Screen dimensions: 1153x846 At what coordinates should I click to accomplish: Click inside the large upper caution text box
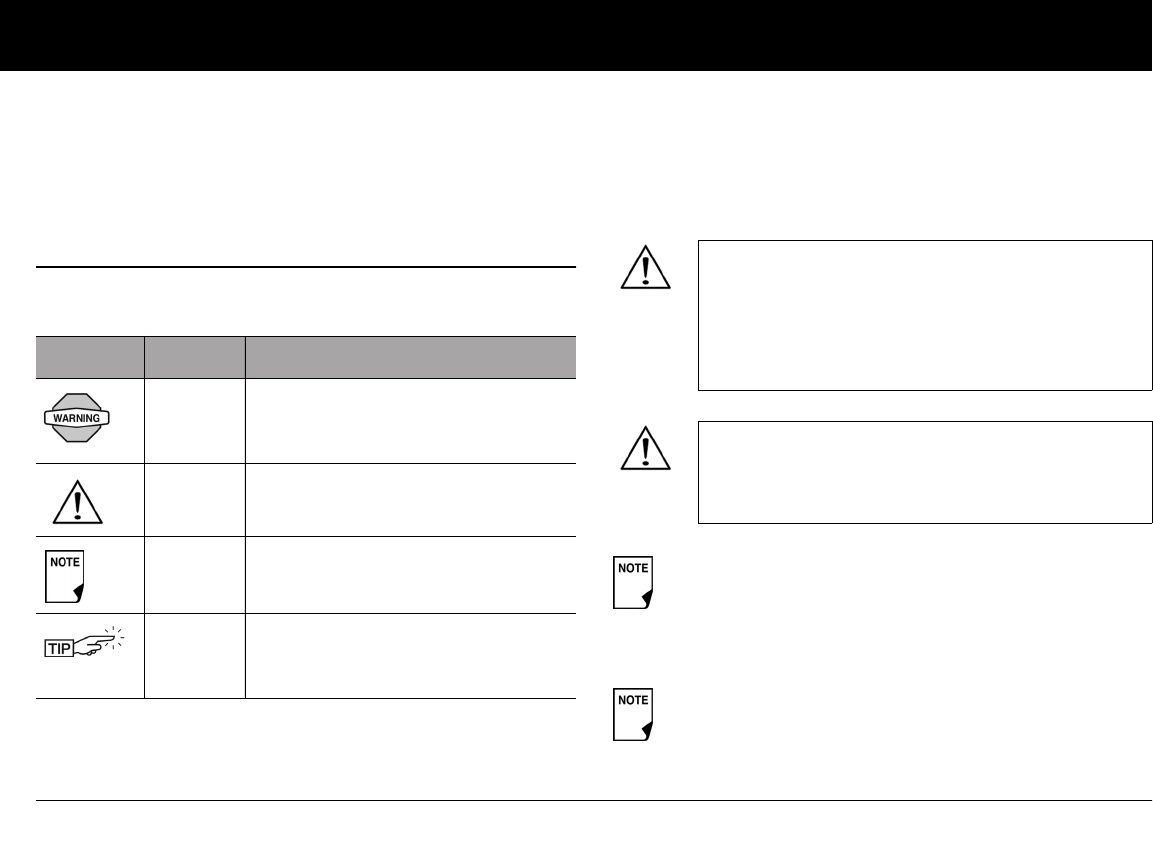pos(924,315)
